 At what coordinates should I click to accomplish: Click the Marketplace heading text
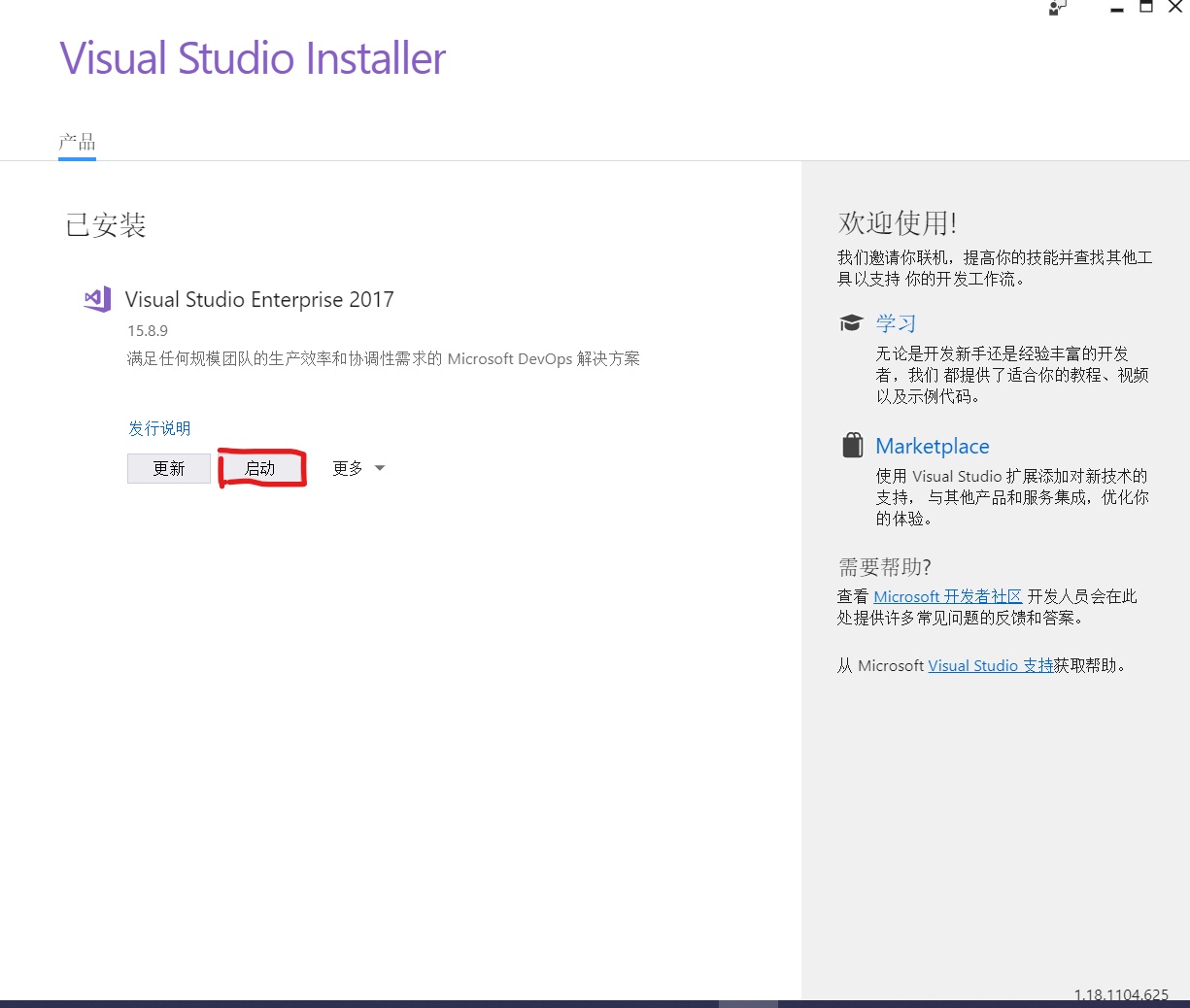[x=932, y=446]
